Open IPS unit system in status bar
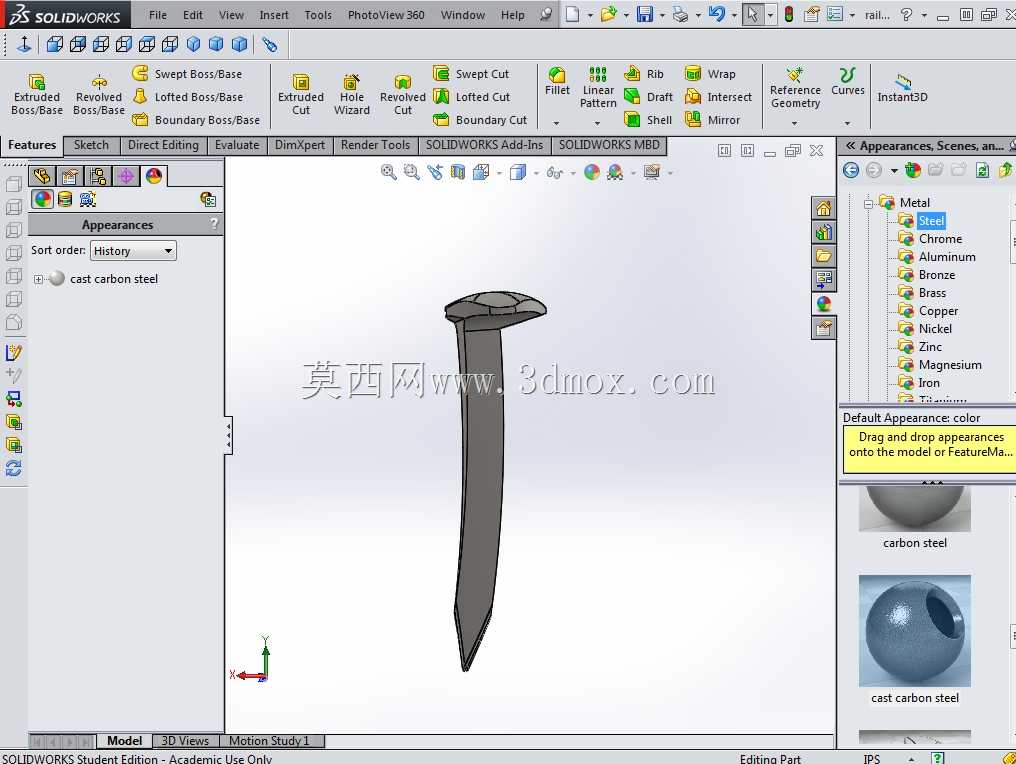The height and width of the screenshot is (764, 1016). pyautogui.click(x=872, y=758)
